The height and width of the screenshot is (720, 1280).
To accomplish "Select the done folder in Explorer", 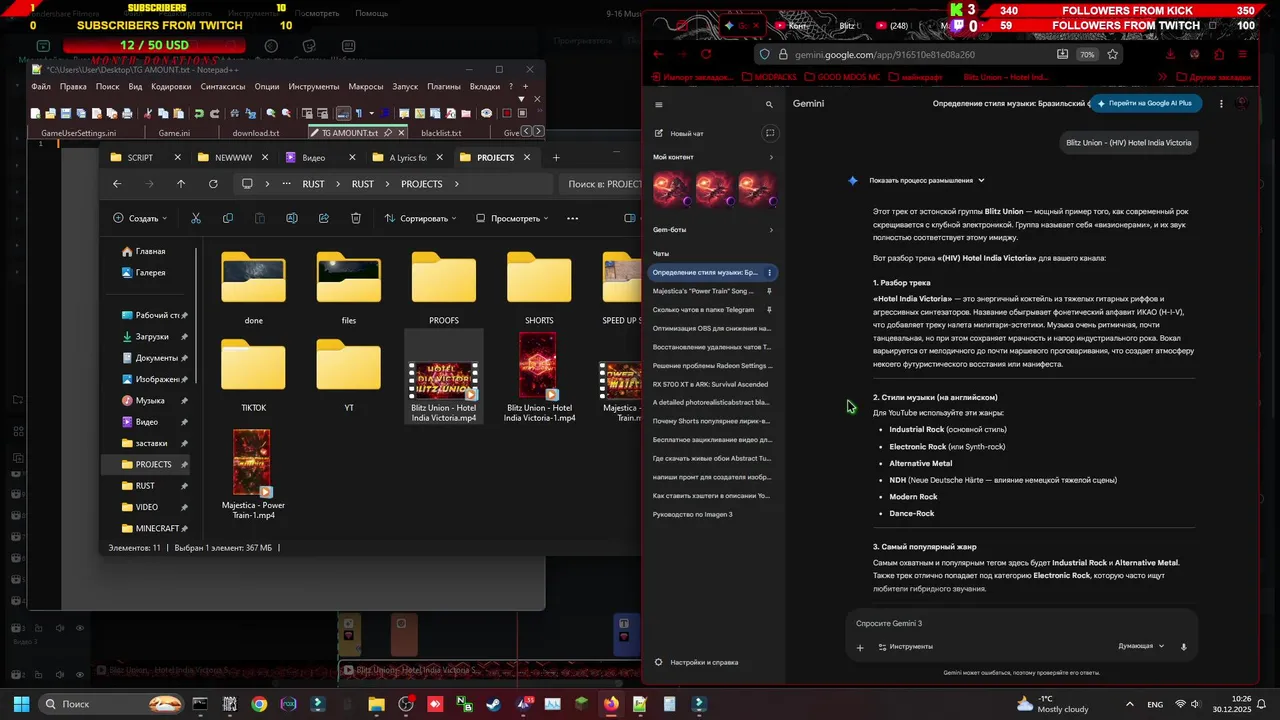I will click(x=253, y=288).
